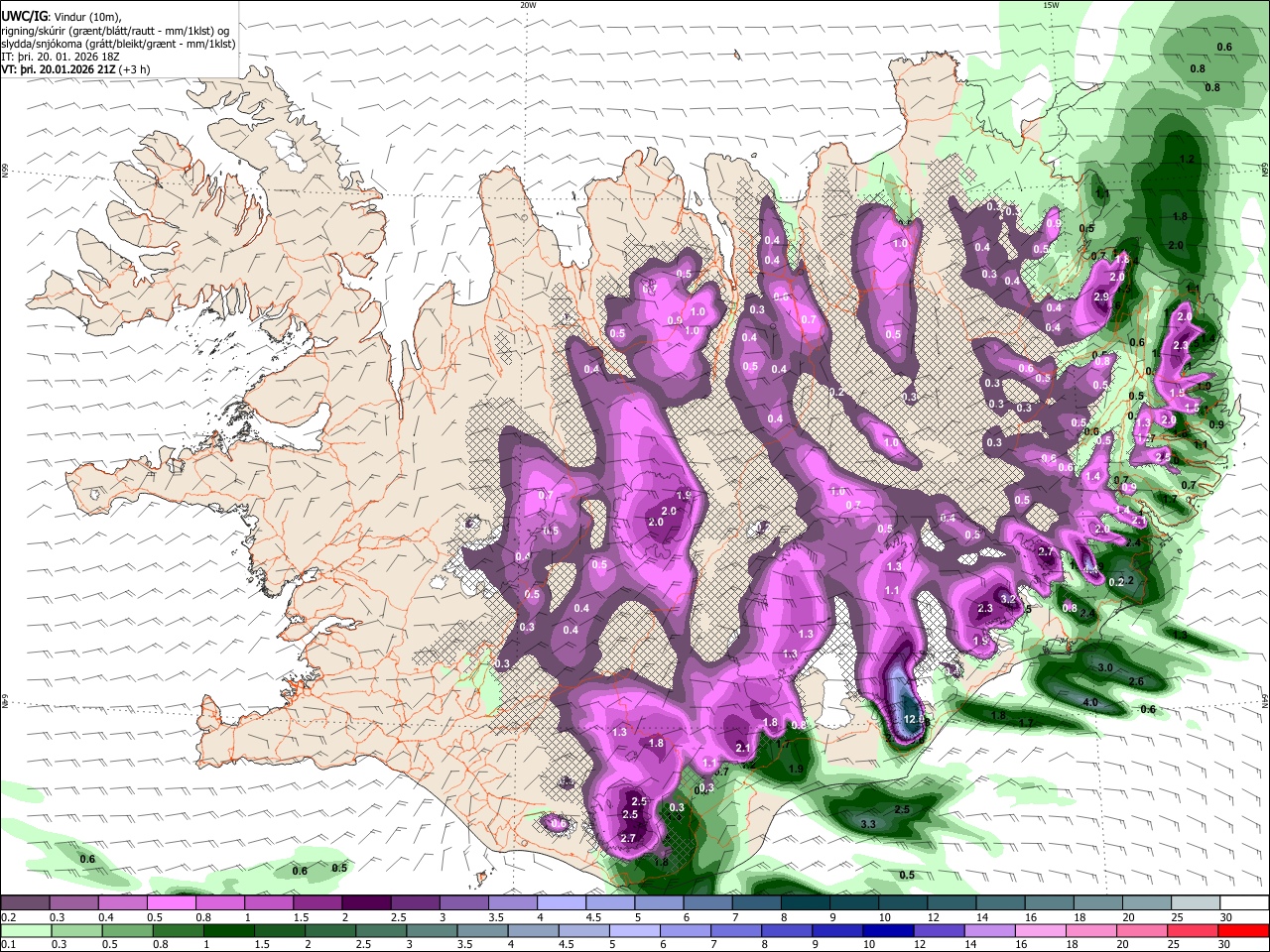Click the bright pink 0.5 swatch in the snow legend
1270x952 pixels.
(172, 903)
